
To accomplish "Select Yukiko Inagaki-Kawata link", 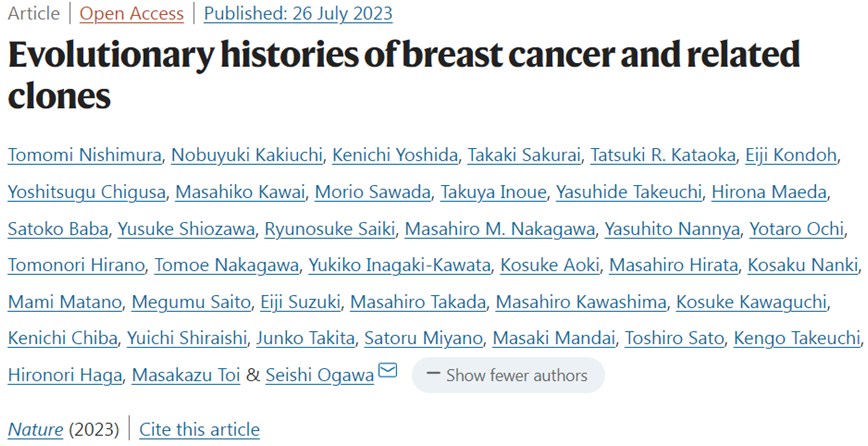I will click(x=400, y=265).
